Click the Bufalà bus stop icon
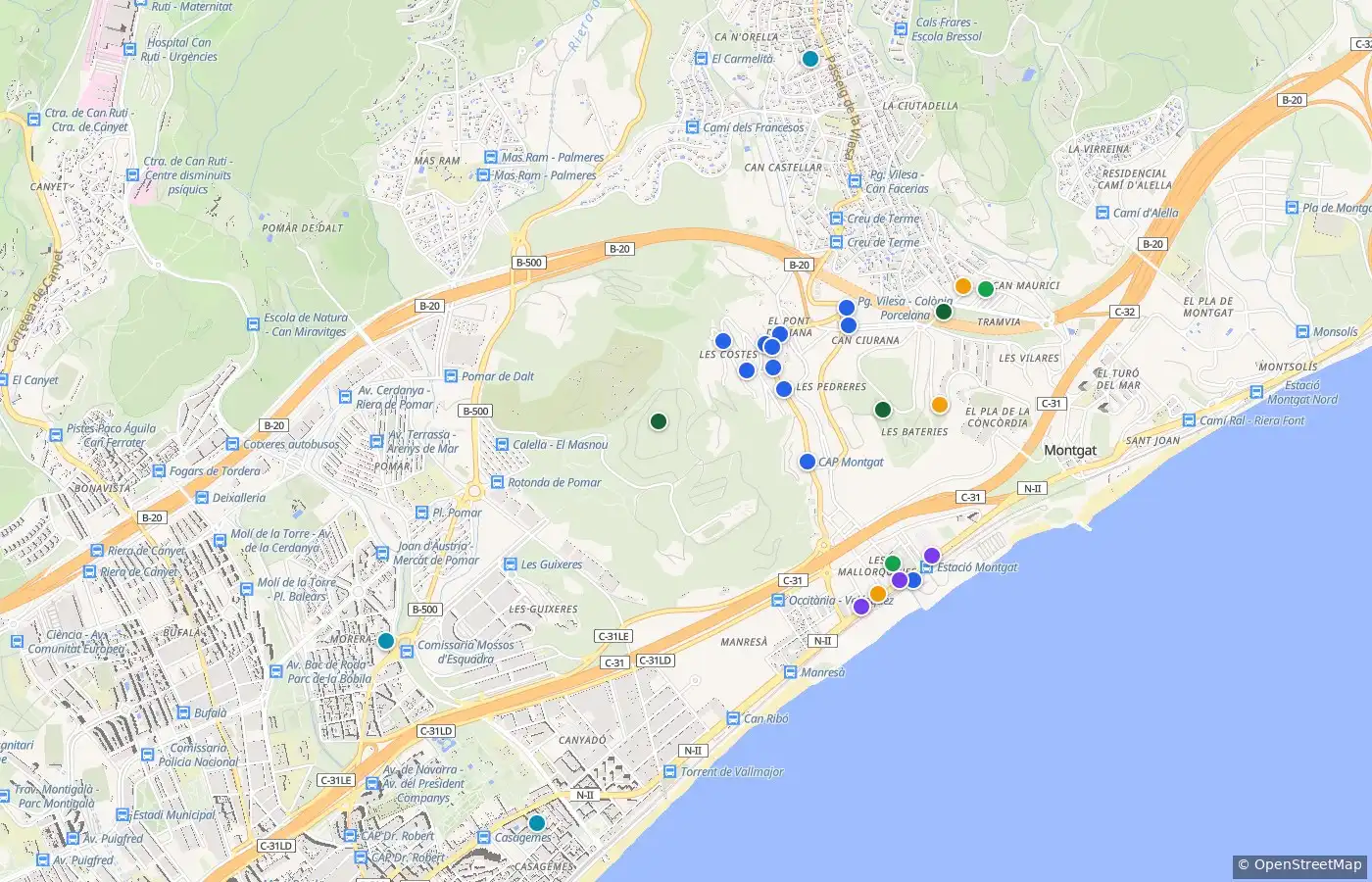Screen dimensions: 1372x882 [x=183, y=713]
